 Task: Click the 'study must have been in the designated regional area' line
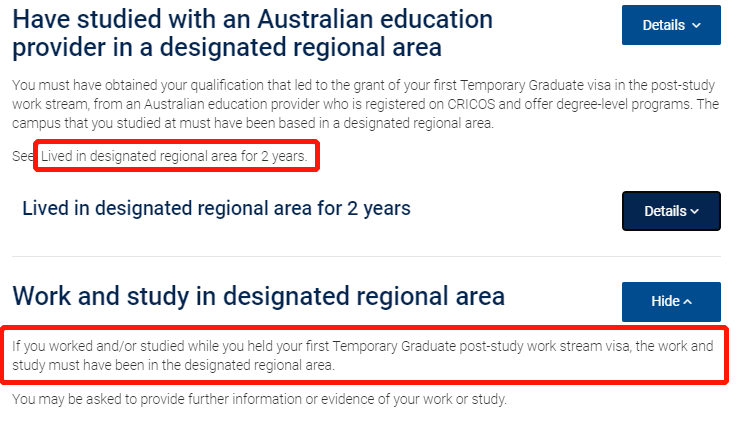(173, 365)
